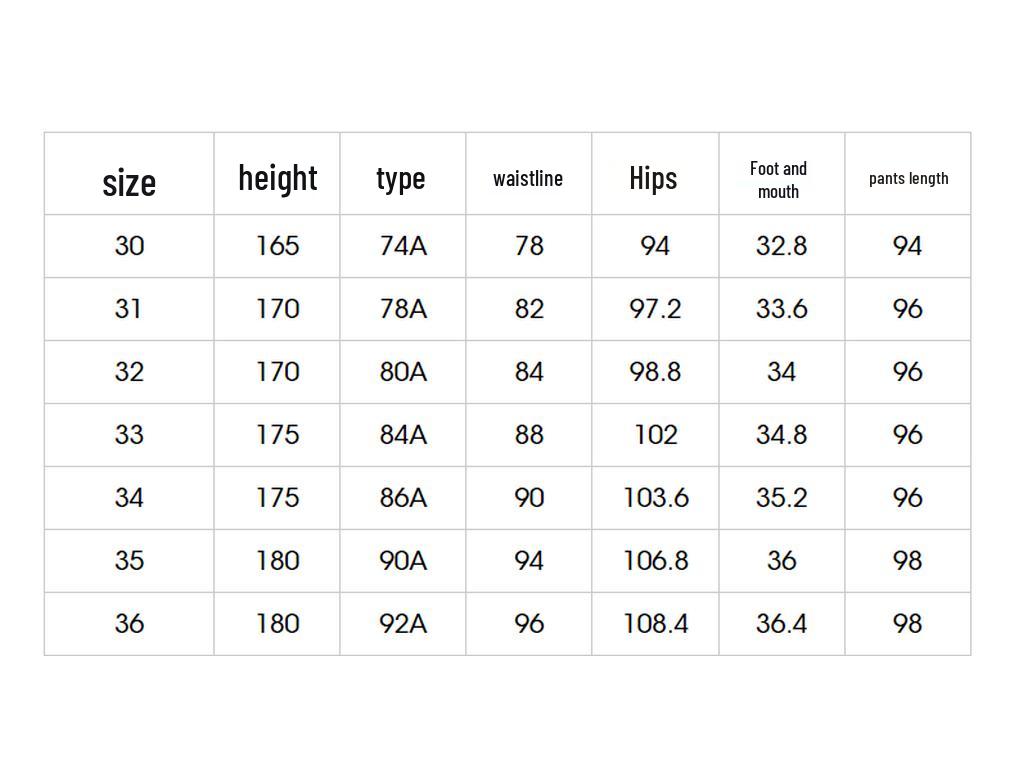Click the hips value 103.6
This screenshot has height=762, width=1015.
tap(656, 498)
